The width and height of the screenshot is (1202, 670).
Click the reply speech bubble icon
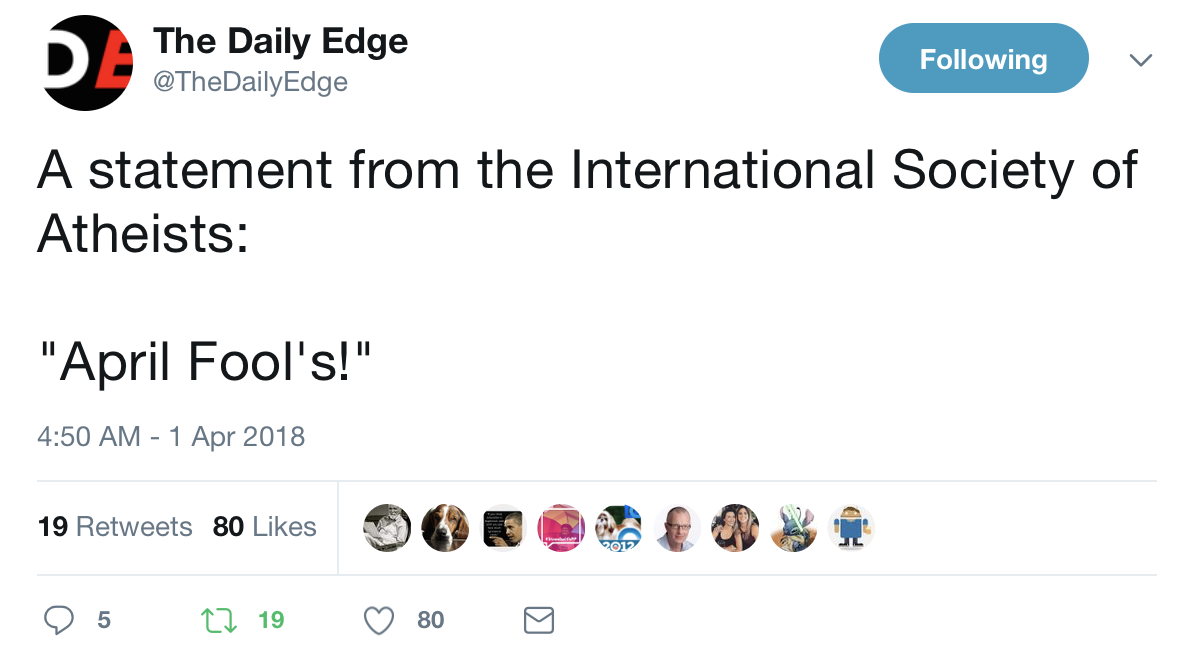(60, 620)
